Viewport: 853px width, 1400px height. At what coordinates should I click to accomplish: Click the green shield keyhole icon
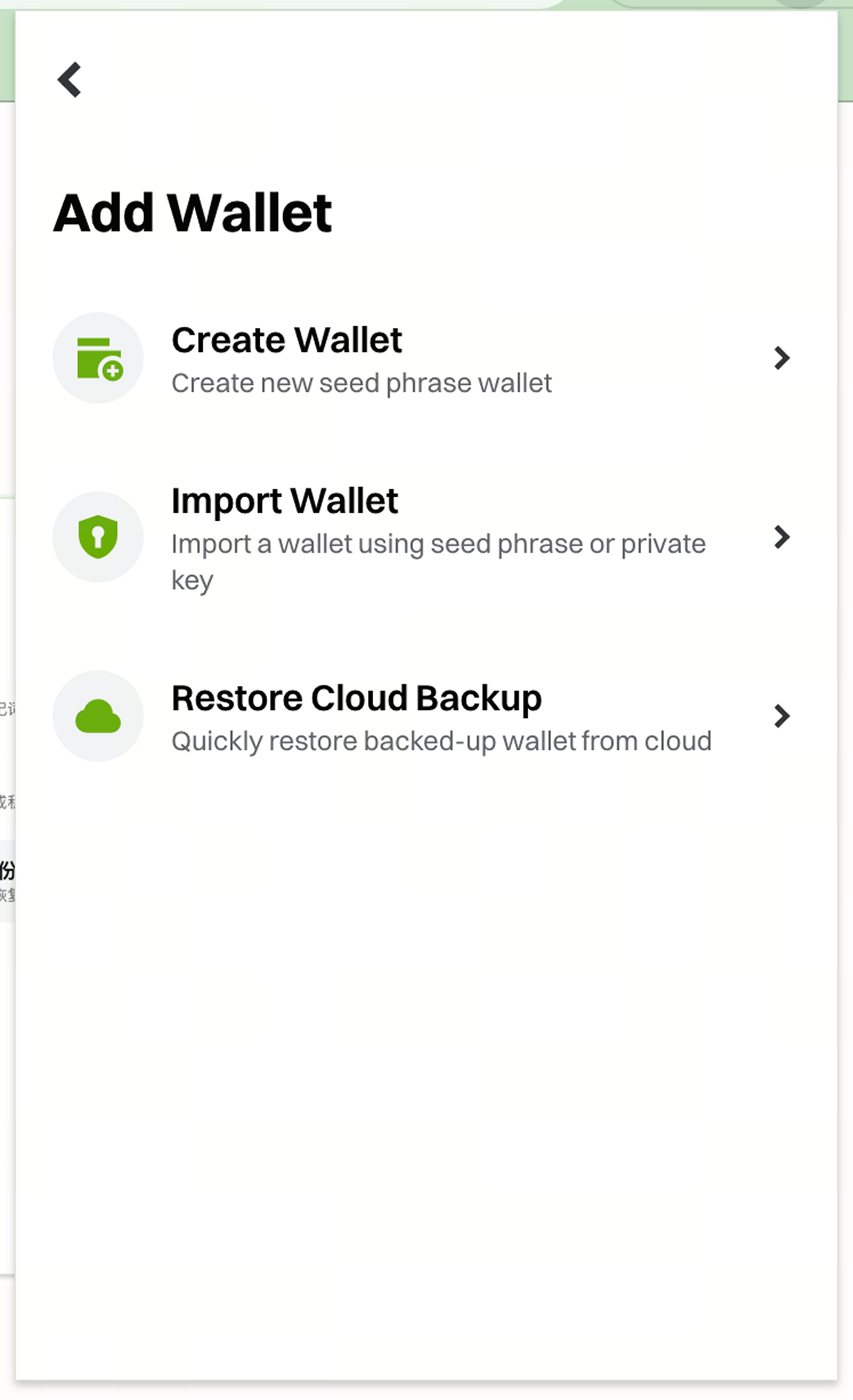tap(98, 537)
